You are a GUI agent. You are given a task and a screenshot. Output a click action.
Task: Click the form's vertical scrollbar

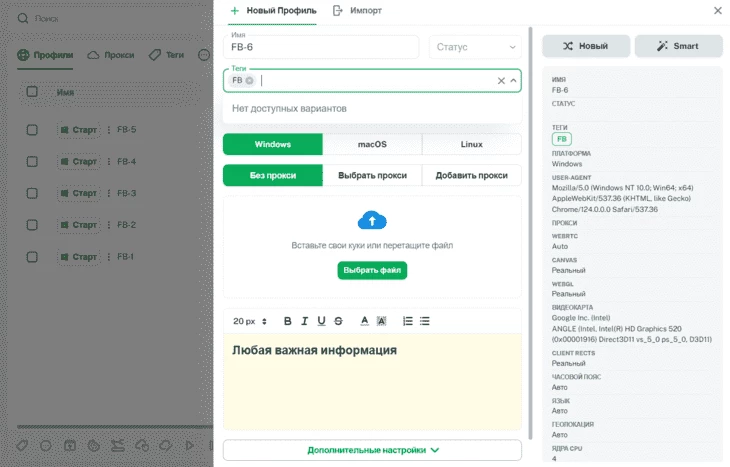(x=530, y=233)
